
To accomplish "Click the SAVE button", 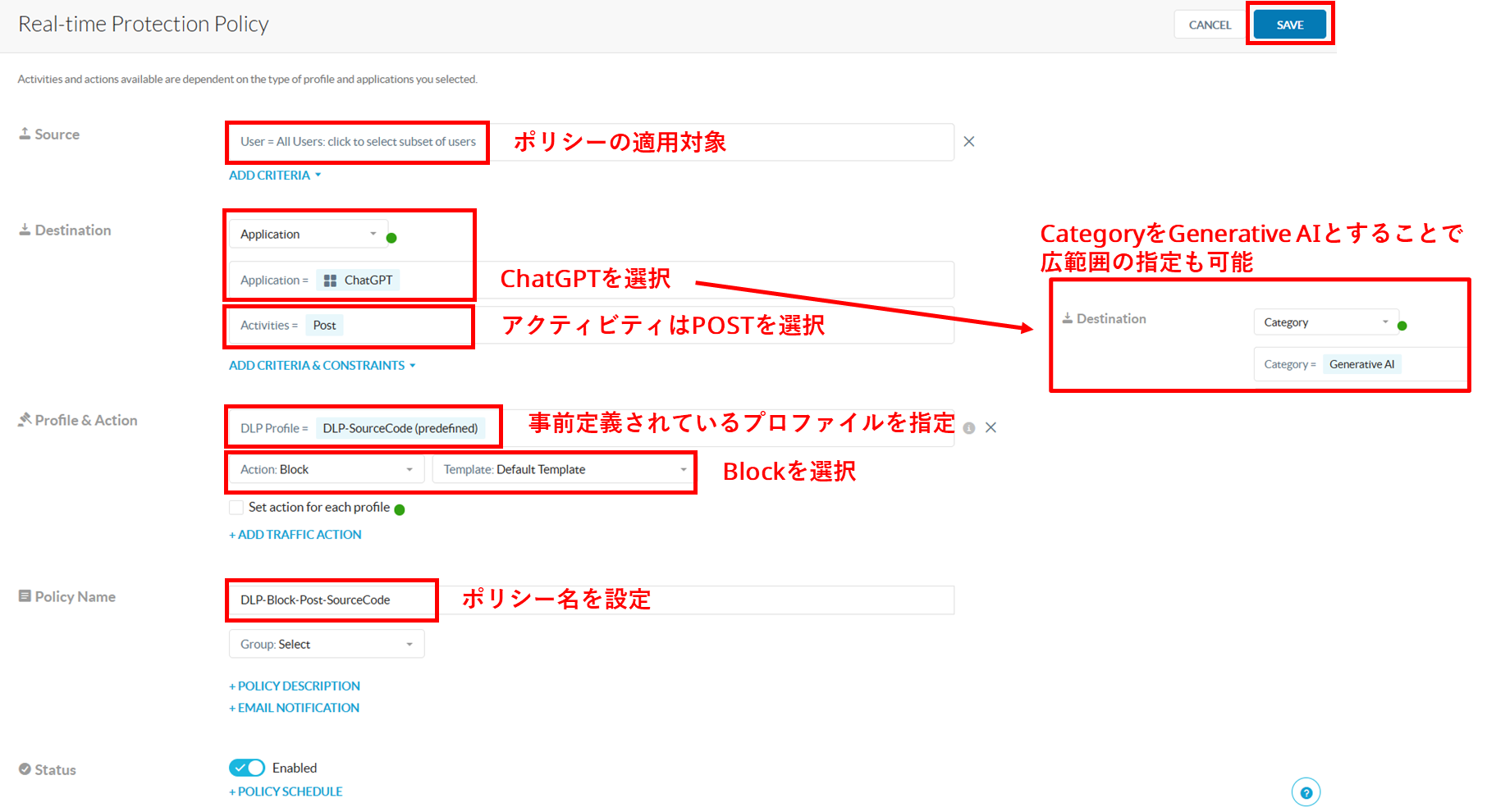I will (x=1288, y=25).
